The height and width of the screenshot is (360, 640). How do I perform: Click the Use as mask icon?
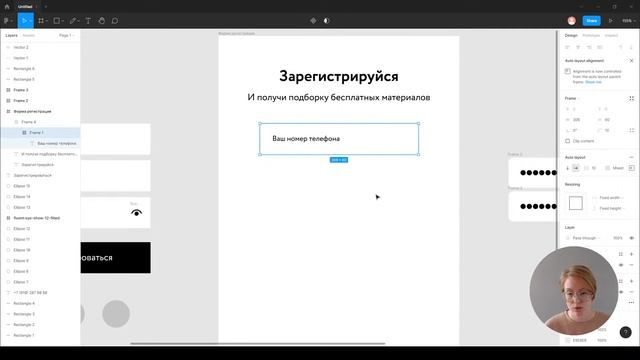[326, 20]
